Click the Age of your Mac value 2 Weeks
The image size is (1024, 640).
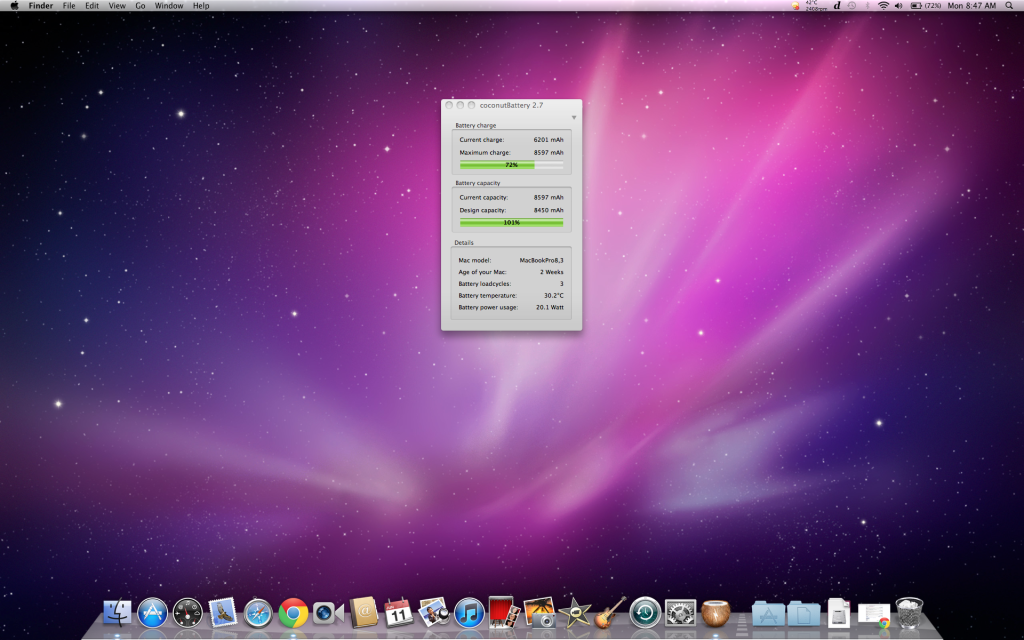pos(552,272)
